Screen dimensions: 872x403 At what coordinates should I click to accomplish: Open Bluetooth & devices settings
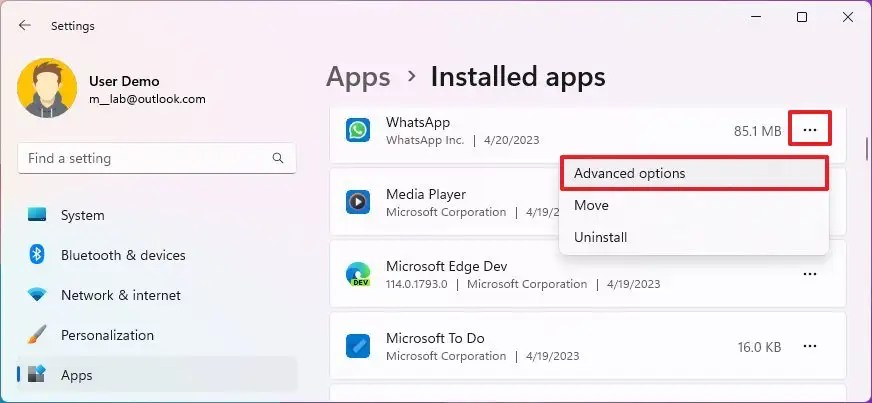(x=157, y=255)
